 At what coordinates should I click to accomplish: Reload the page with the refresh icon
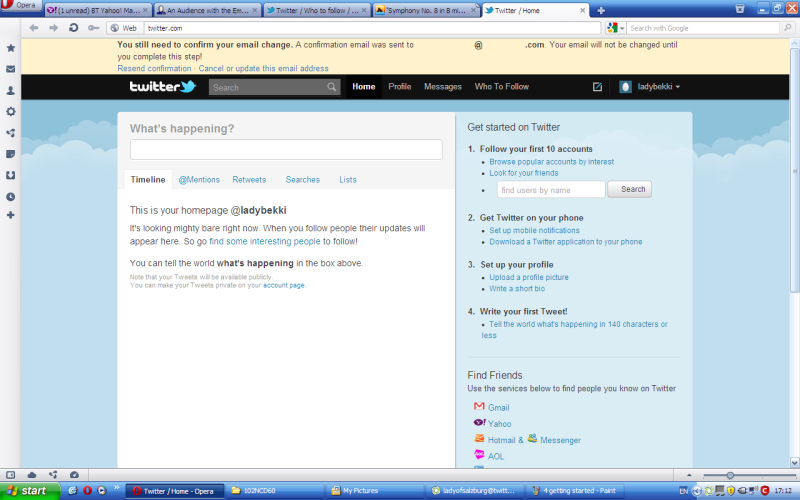[x=73, y=28]
